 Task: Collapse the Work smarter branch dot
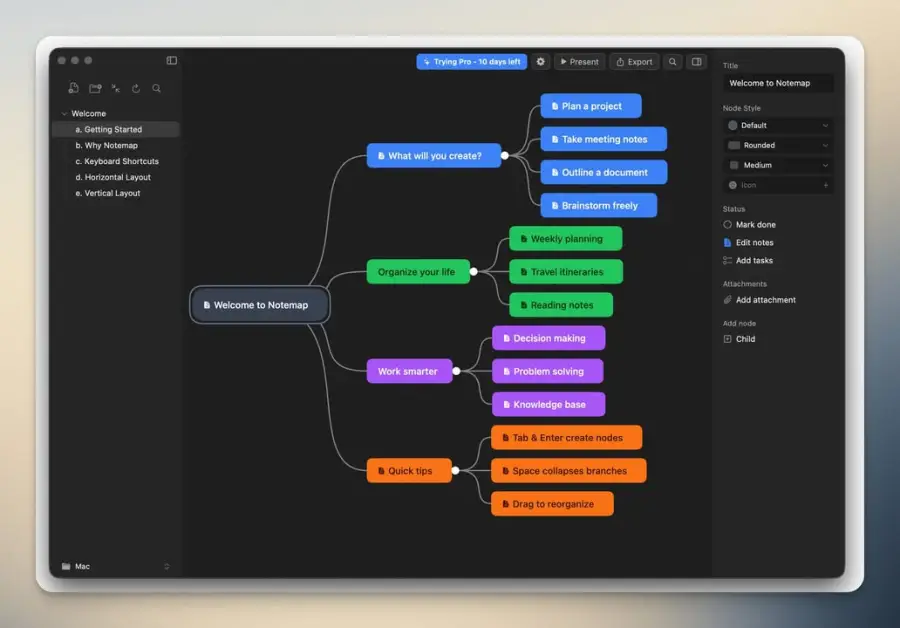[x=456, y=371]
